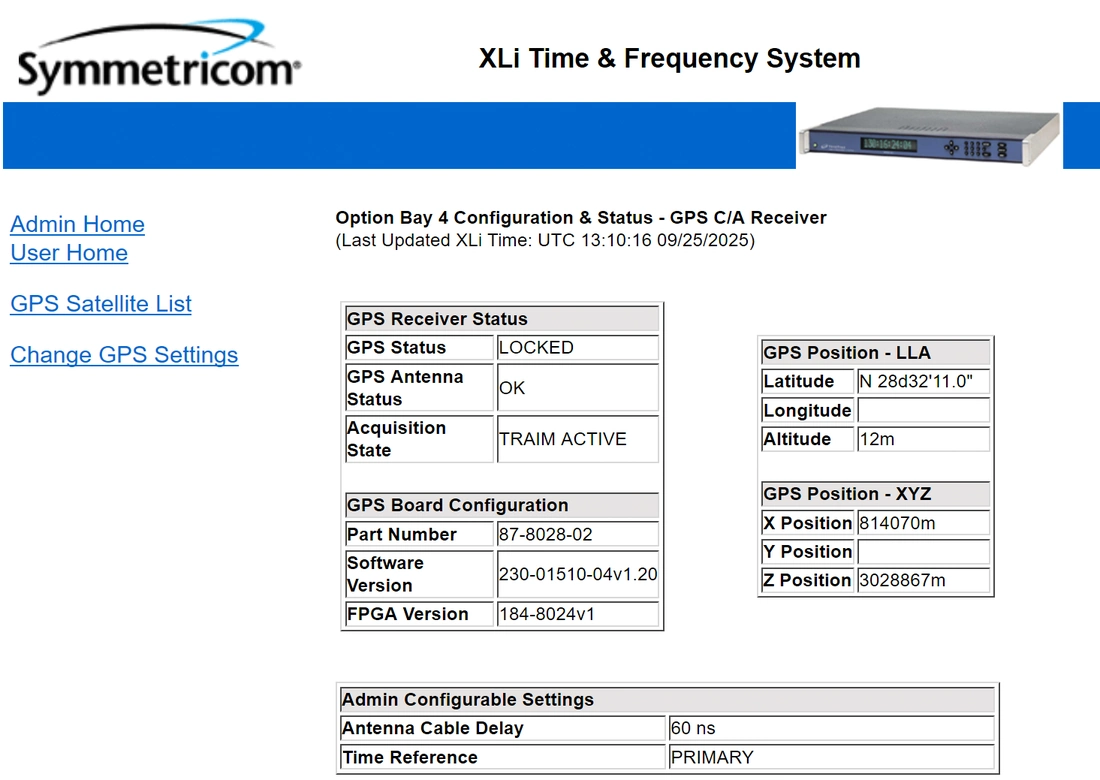Select the Altitude label
The image size is (1100, 780).
tap(808, 439)
